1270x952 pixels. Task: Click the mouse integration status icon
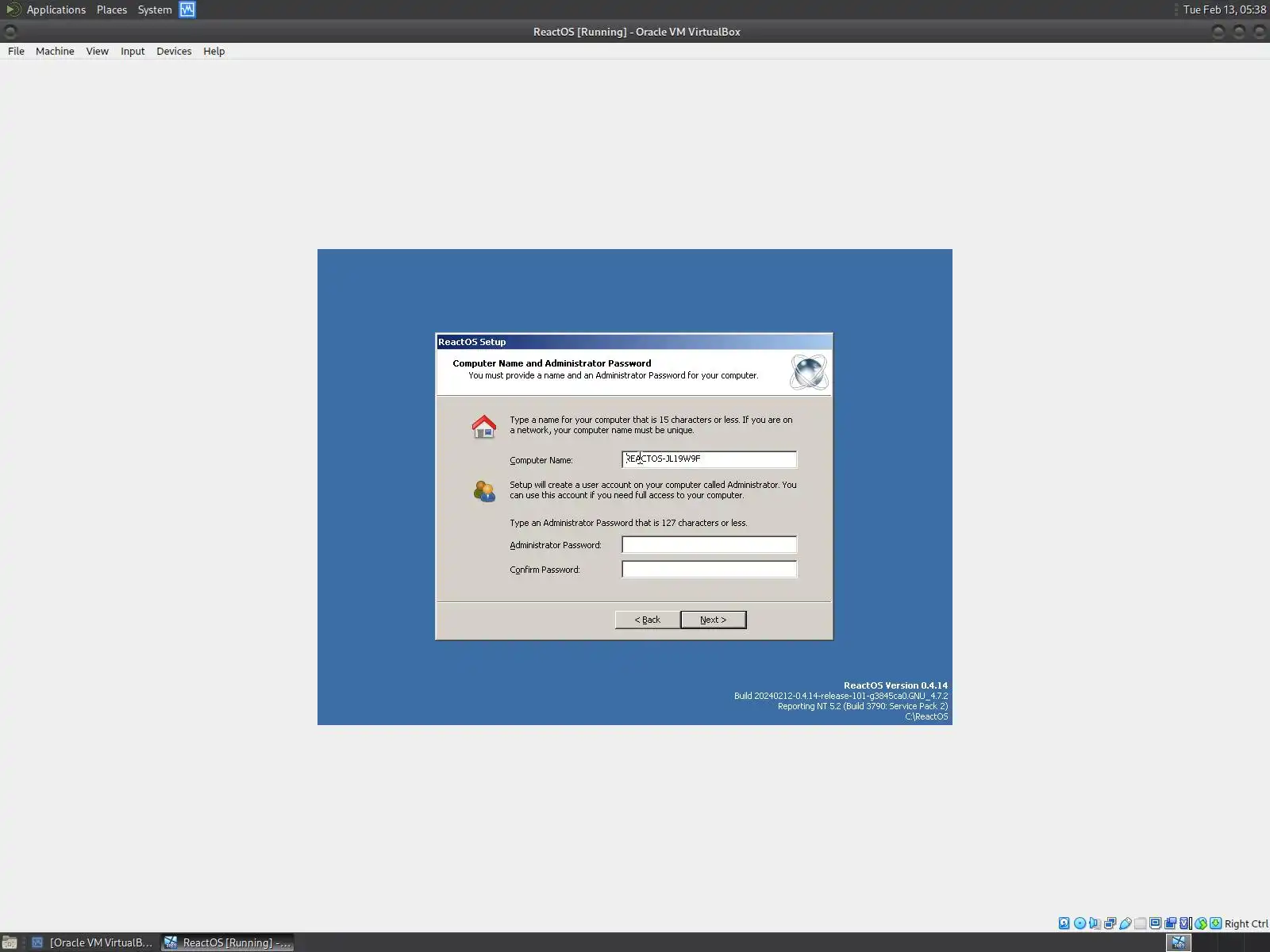coord(1201,923)
